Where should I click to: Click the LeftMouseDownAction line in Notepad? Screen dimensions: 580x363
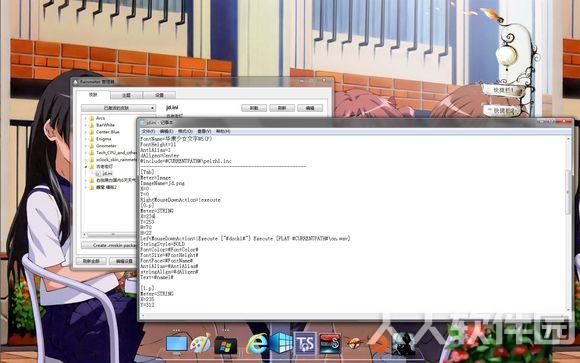click(245, 239)
